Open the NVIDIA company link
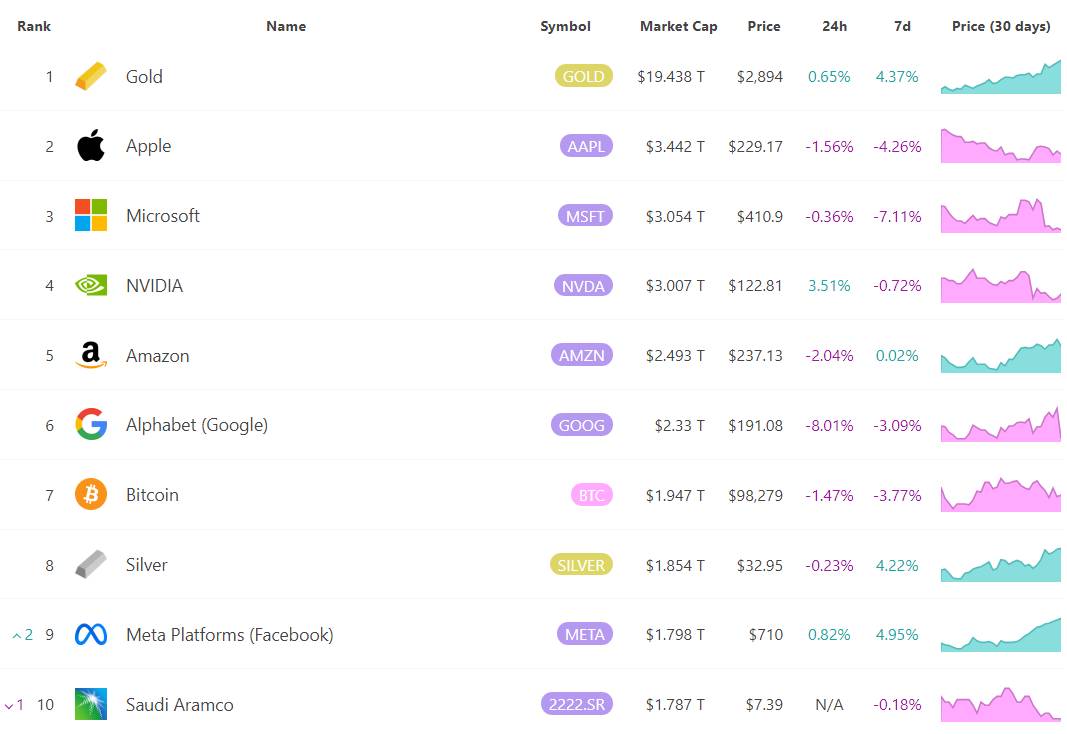The width and height of the screenshot is (1067, 734). pyautogui.click(x=154, y=286)
